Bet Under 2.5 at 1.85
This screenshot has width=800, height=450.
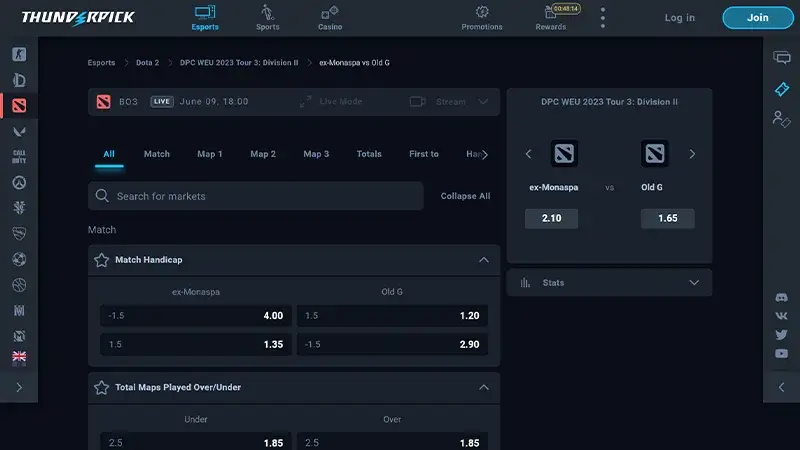[195, 442]
